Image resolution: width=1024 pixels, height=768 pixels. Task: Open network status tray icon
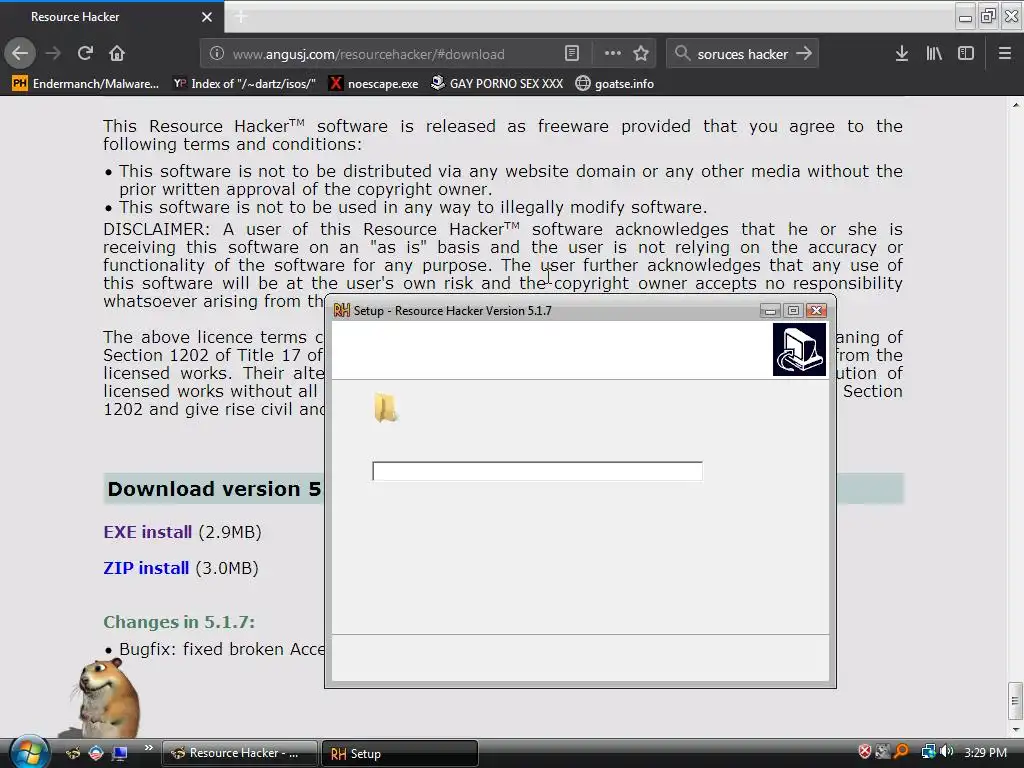point(928,752)
